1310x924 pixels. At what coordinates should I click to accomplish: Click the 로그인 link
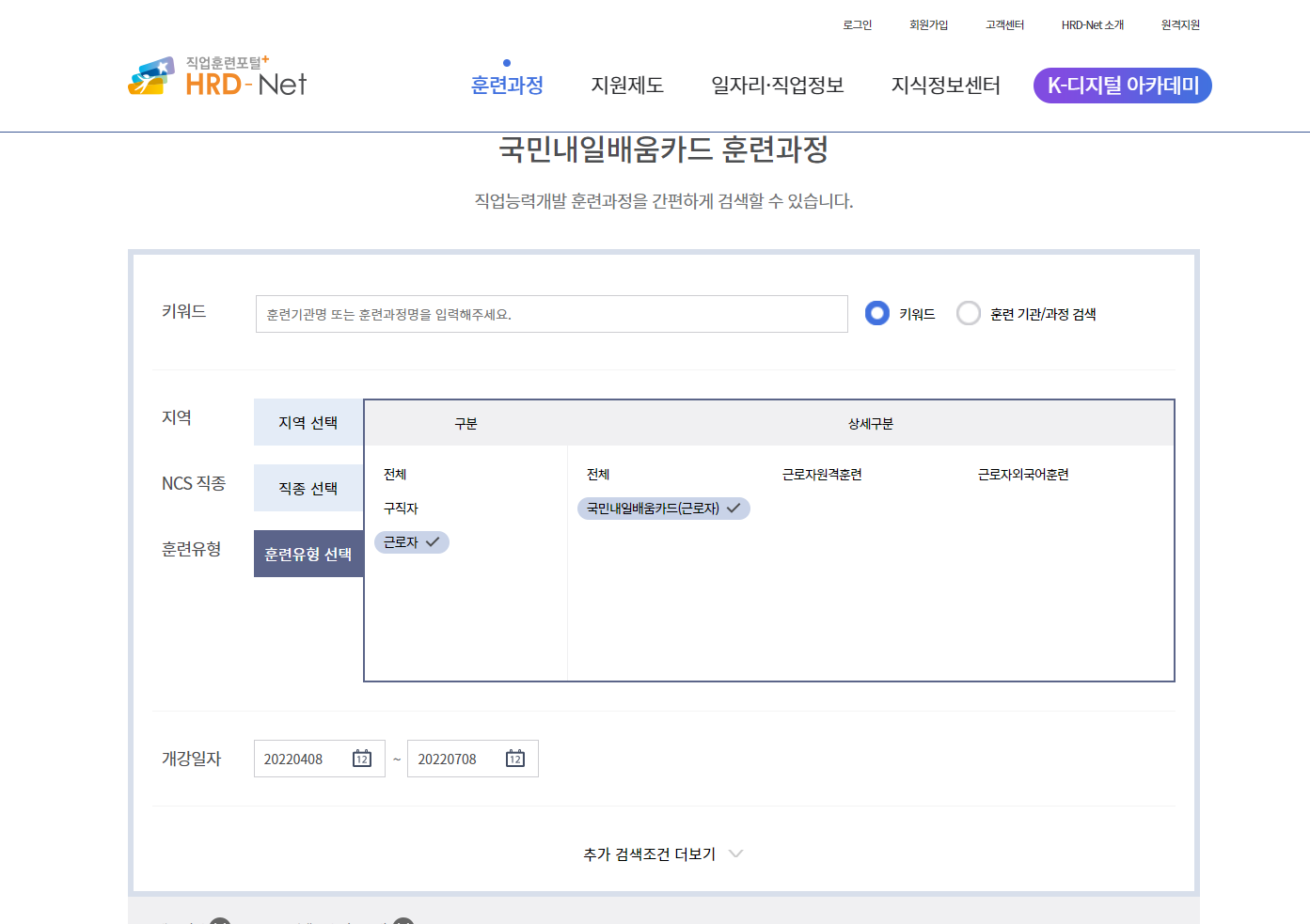pyautogui.click(x=858, y=25)
